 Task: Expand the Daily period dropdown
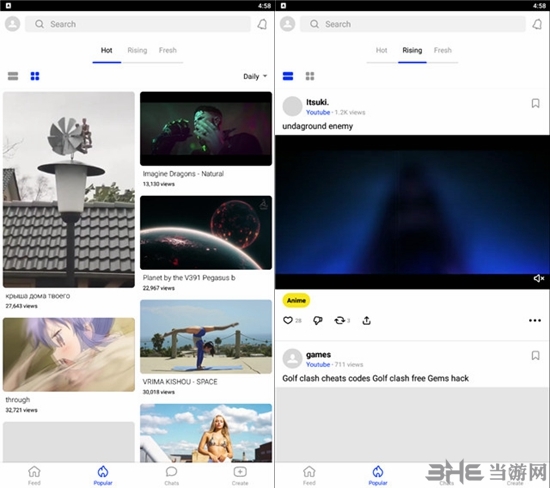[x=255, y=76]
